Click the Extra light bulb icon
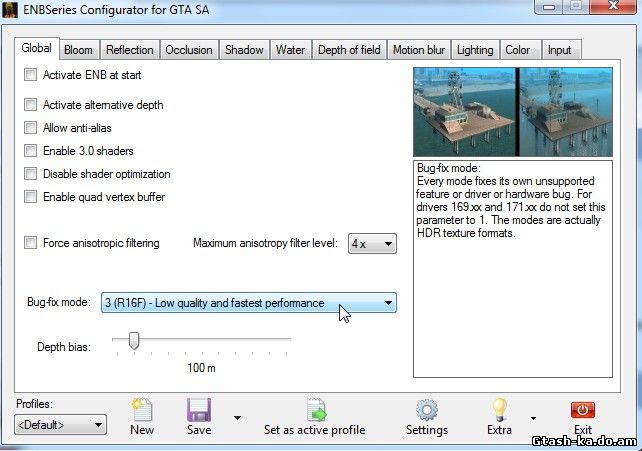 click(x=500, y=410)
